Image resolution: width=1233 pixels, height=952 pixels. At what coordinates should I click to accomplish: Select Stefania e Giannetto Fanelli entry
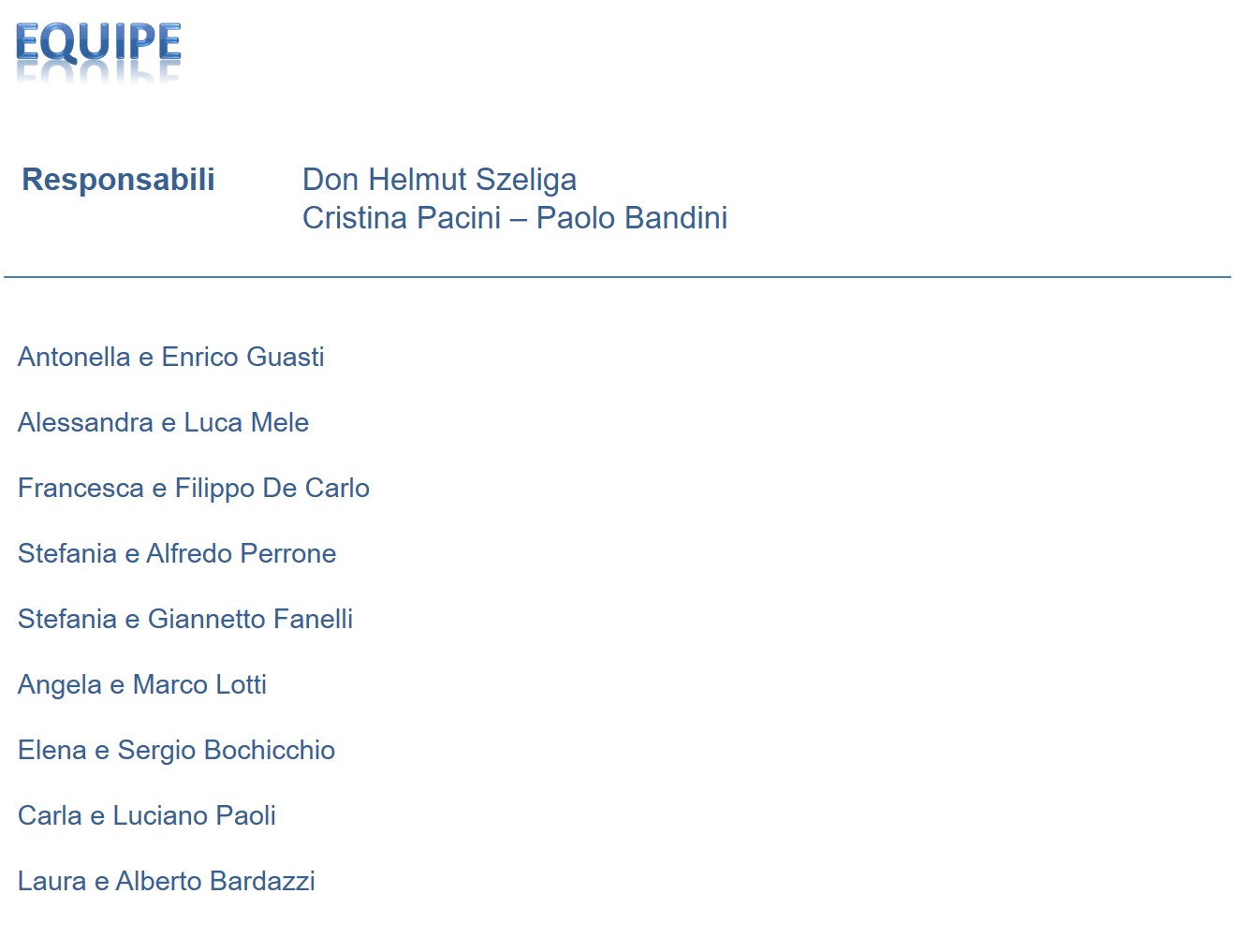coord(185,619)
